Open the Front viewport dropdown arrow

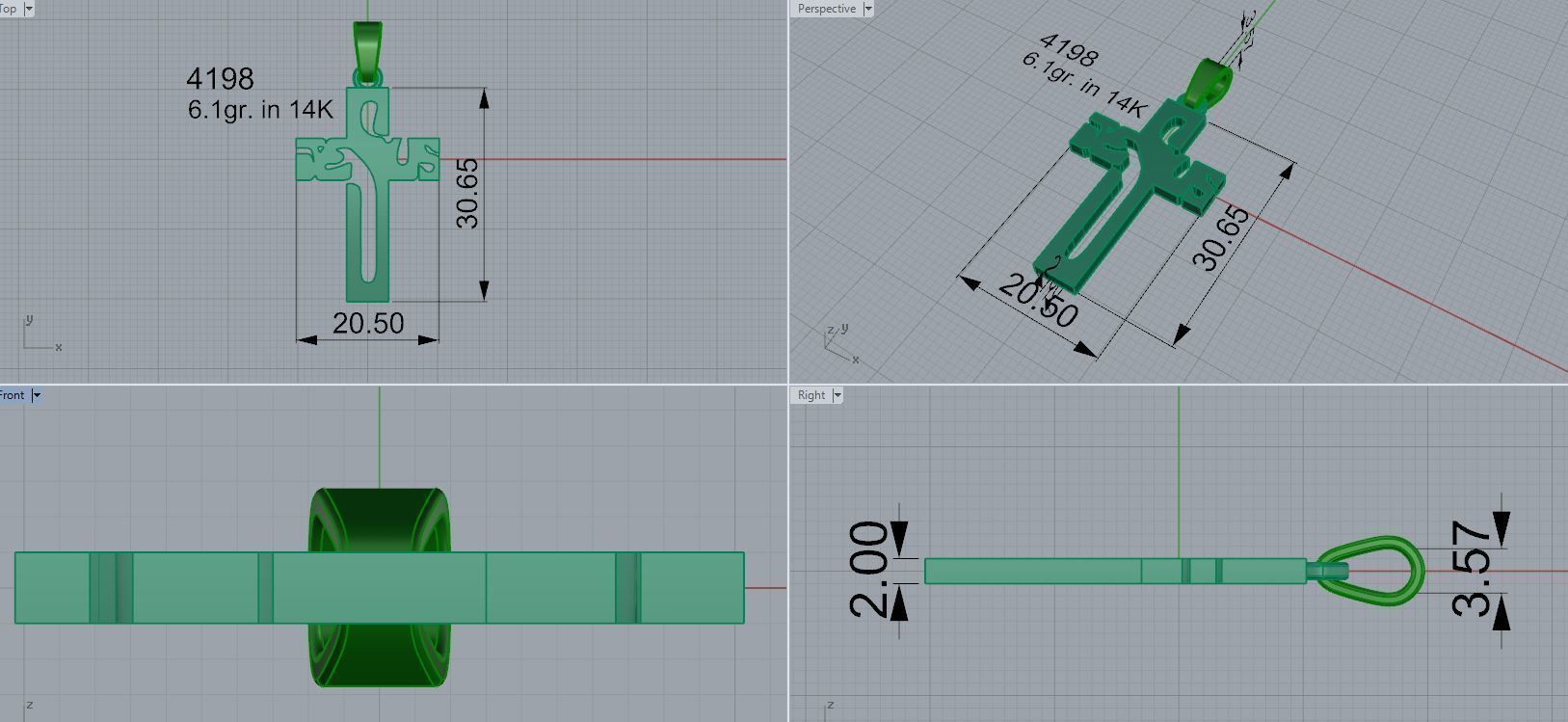click(x=37, y=395)
